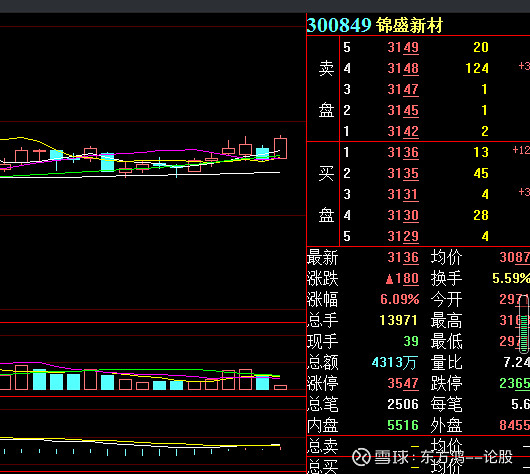530x474 pixels.
Task: Select sell level 2 price 3145
Action: [403, 111]
